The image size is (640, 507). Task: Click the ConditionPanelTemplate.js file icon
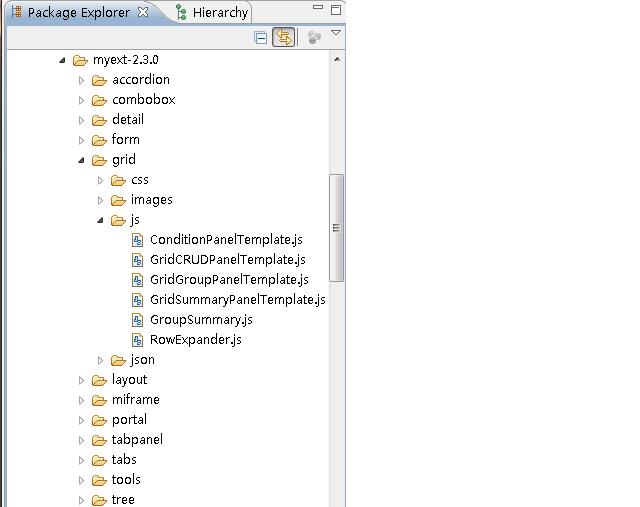tap(138, 240)
